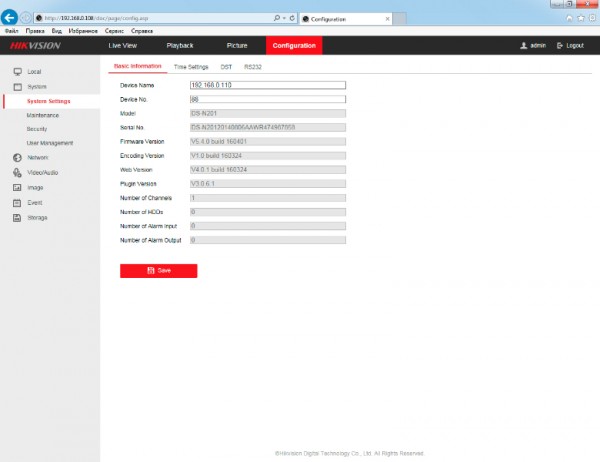Go to Live View page
Screen dimensions: 600x462
pyautogui.click(x=122, y=46)
